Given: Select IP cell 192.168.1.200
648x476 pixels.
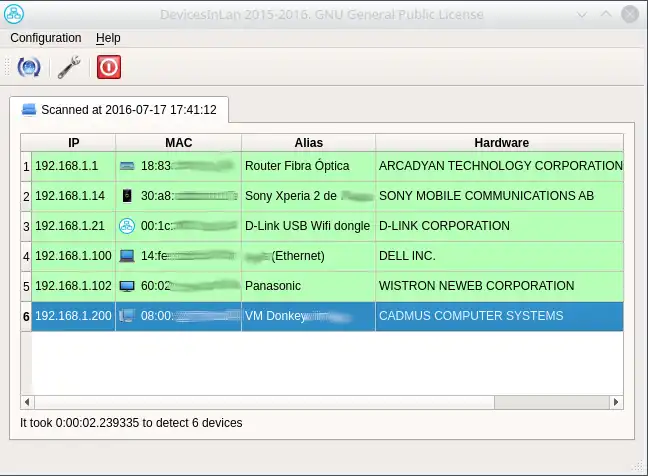Looking at the screenshot, I should (x=74, y=316).
